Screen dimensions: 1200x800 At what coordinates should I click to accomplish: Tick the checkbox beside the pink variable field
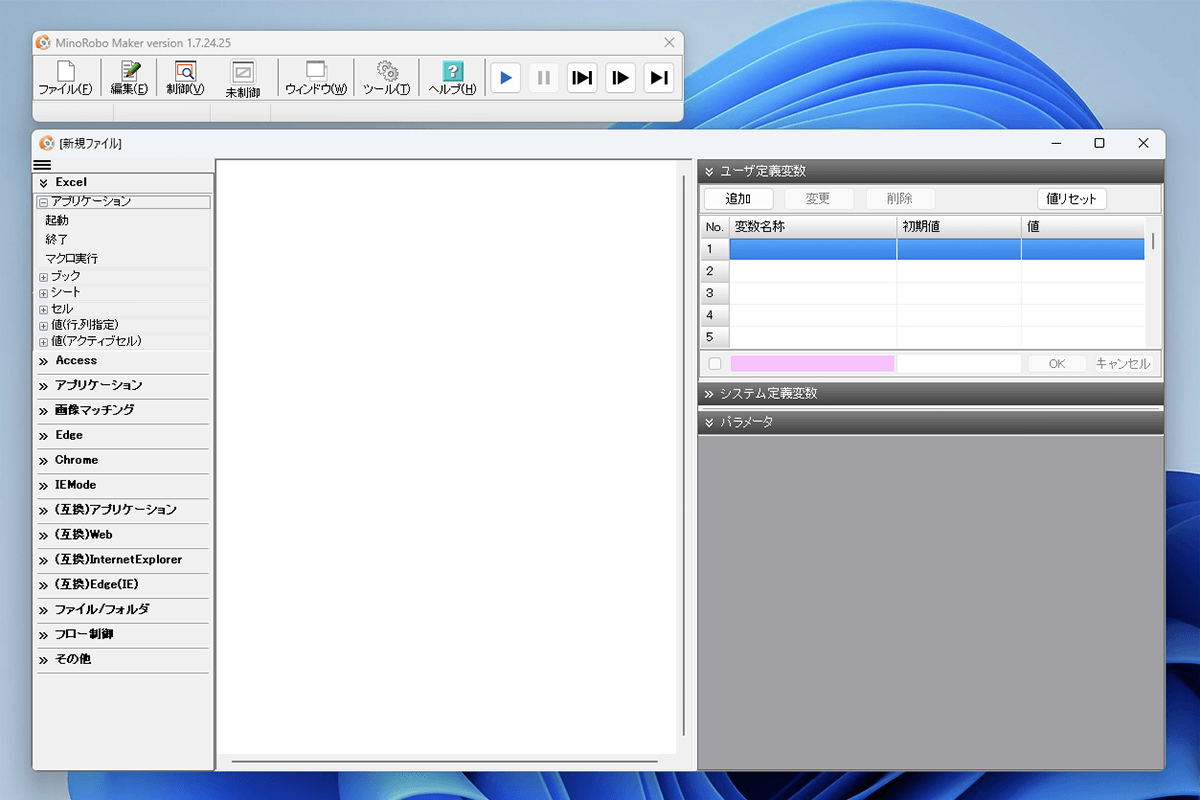[x=715, y=364]
